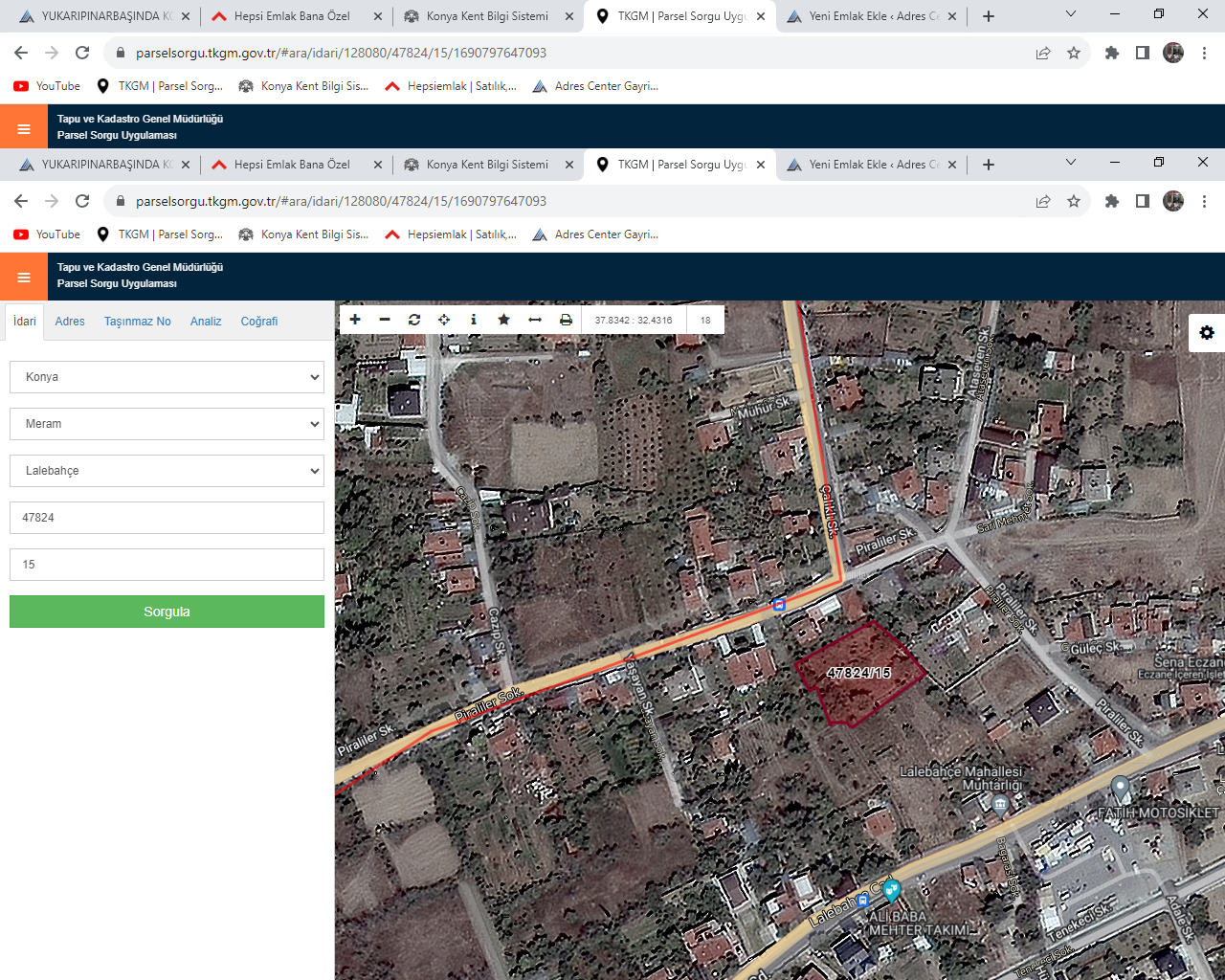Switch to the Adres tab

(70, 322)
